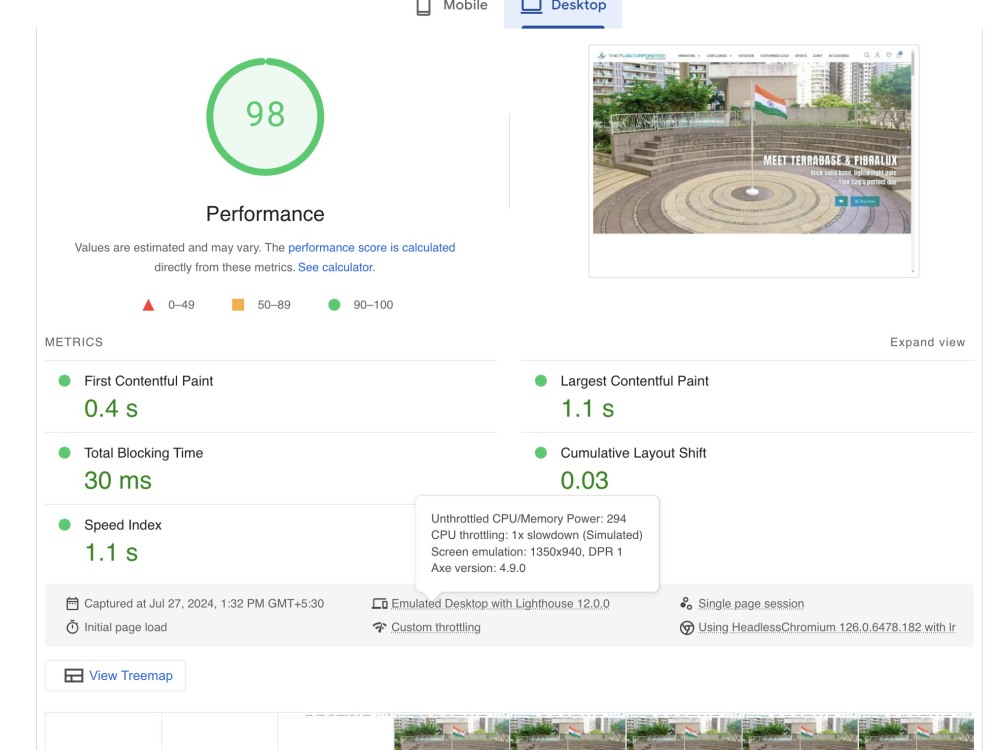This screenshot has height=750, width=1000.
Task: Click the calendar icon beside Captured at
Action: pyautogui.click(x=72, y=603)
